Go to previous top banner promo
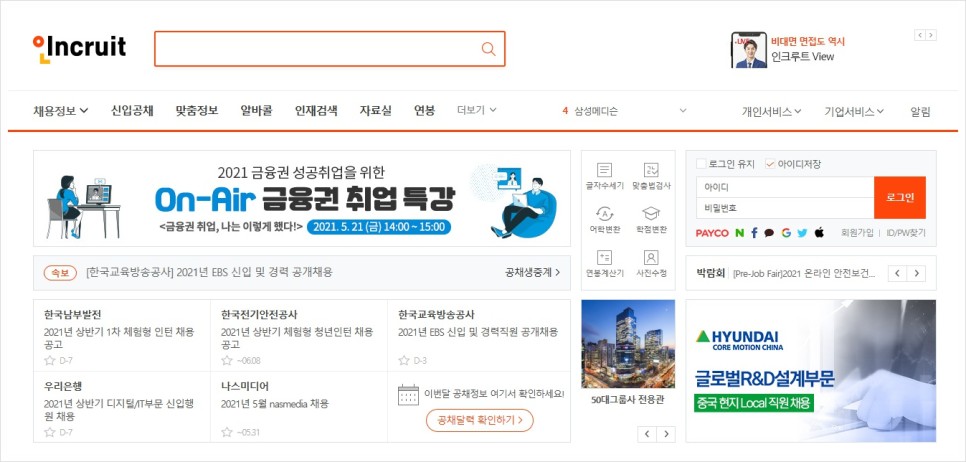Image resolution: width=966 pixels, height=462 pixels. (x=920, y=35)
